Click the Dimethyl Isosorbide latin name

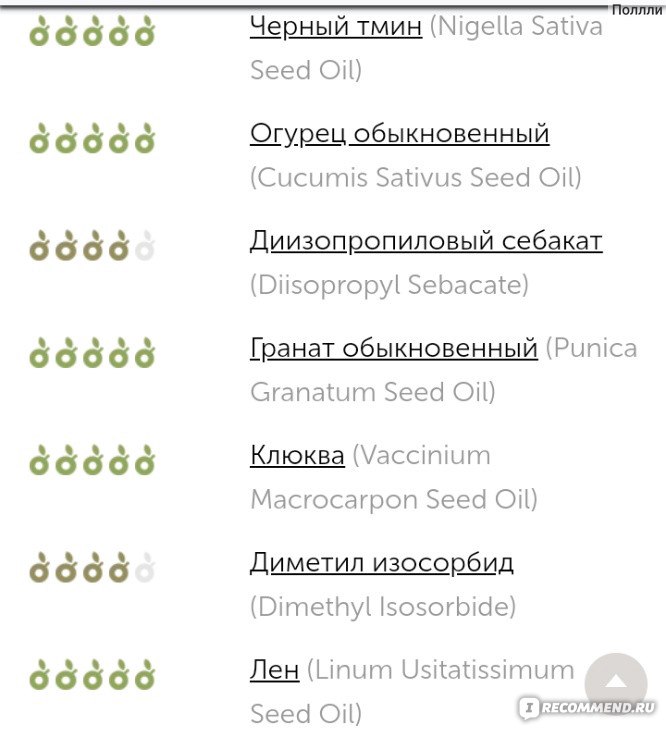tap(383, 607)
